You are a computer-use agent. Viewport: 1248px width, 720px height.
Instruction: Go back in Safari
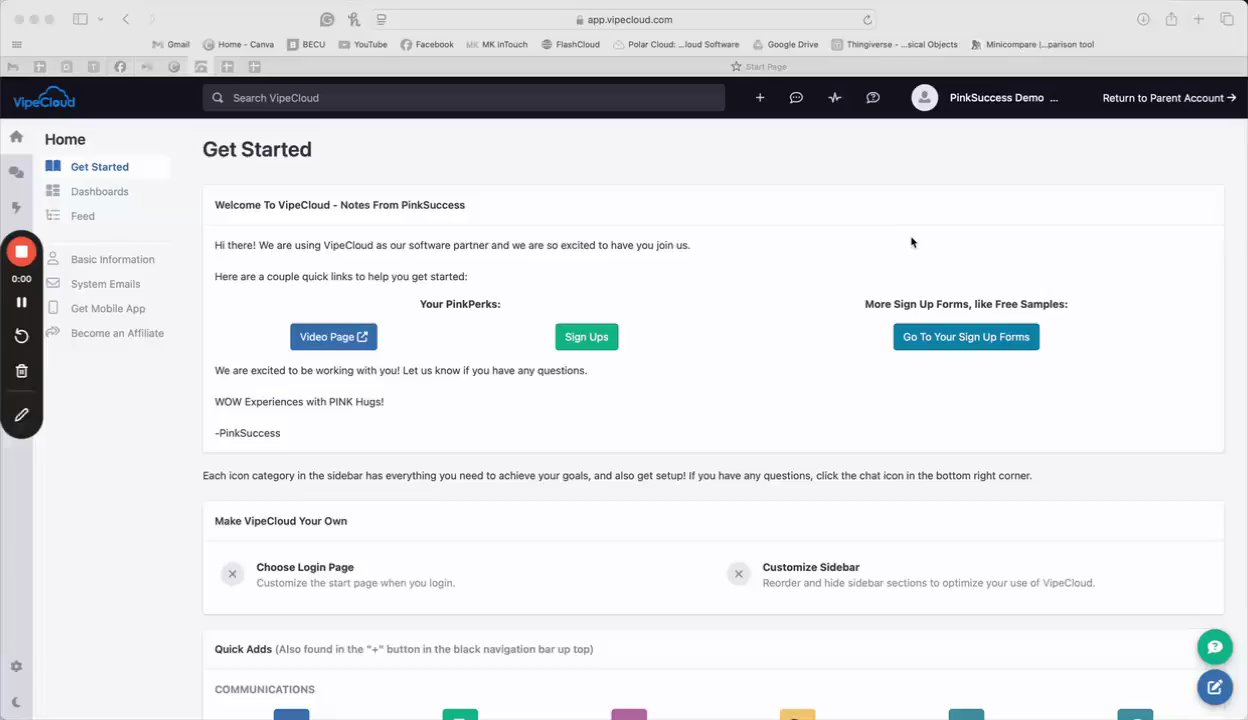point(126,19)
